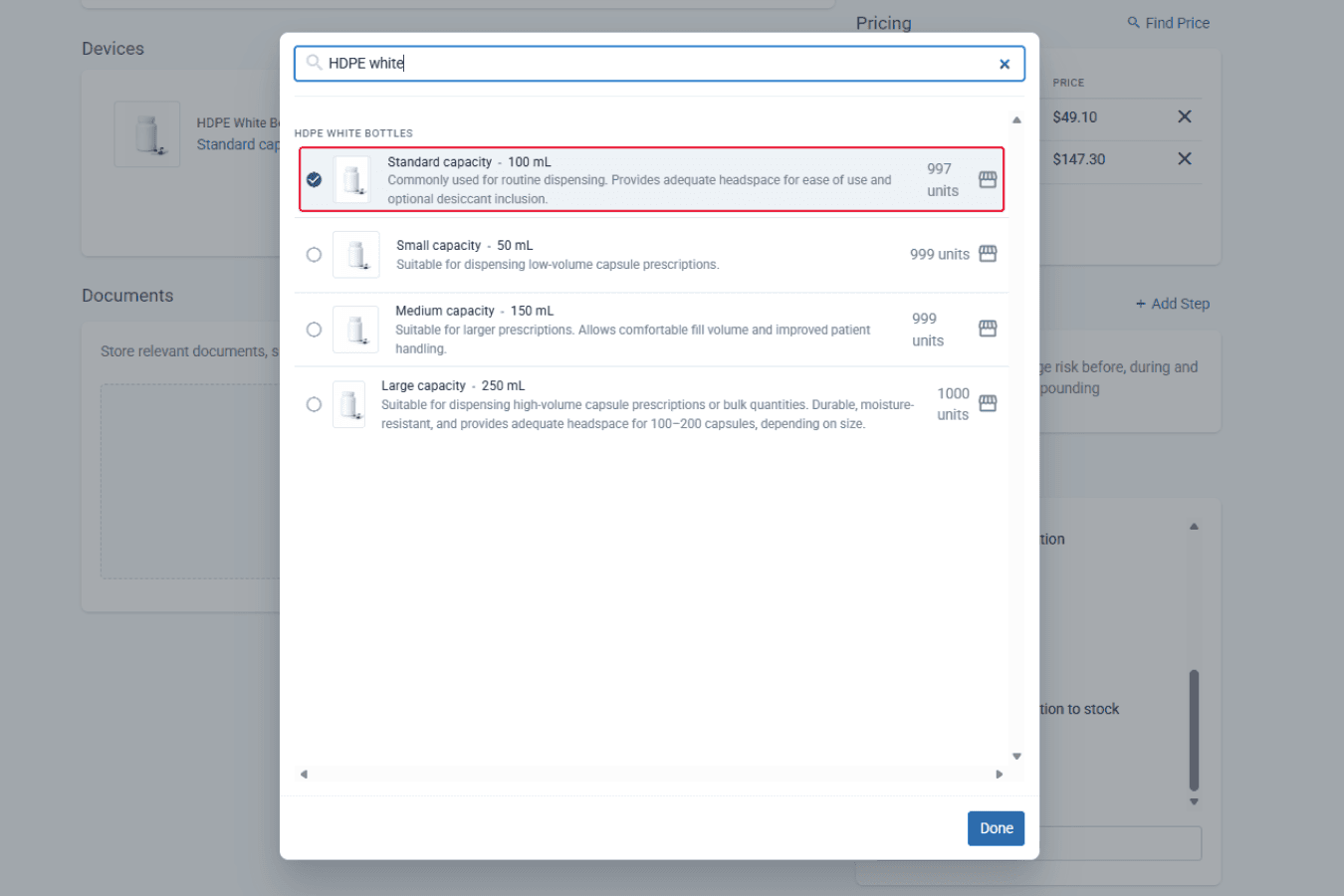Click the $147.30 price value

point(1079,159)
